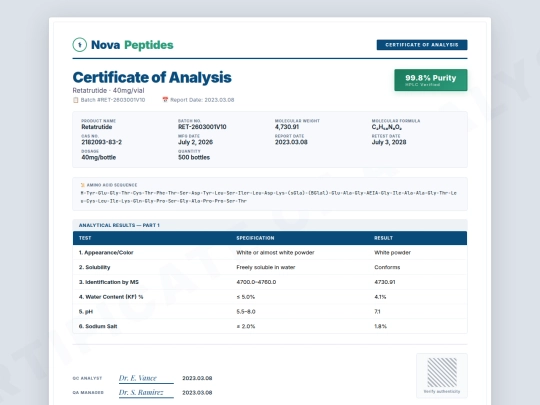Select product name value Retatrutide
Screen dimensions: 540x405
(97, 127)
